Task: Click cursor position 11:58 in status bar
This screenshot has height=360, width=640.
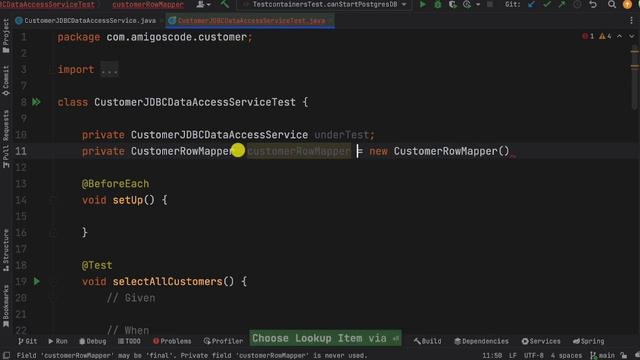Action: [492, 356]
